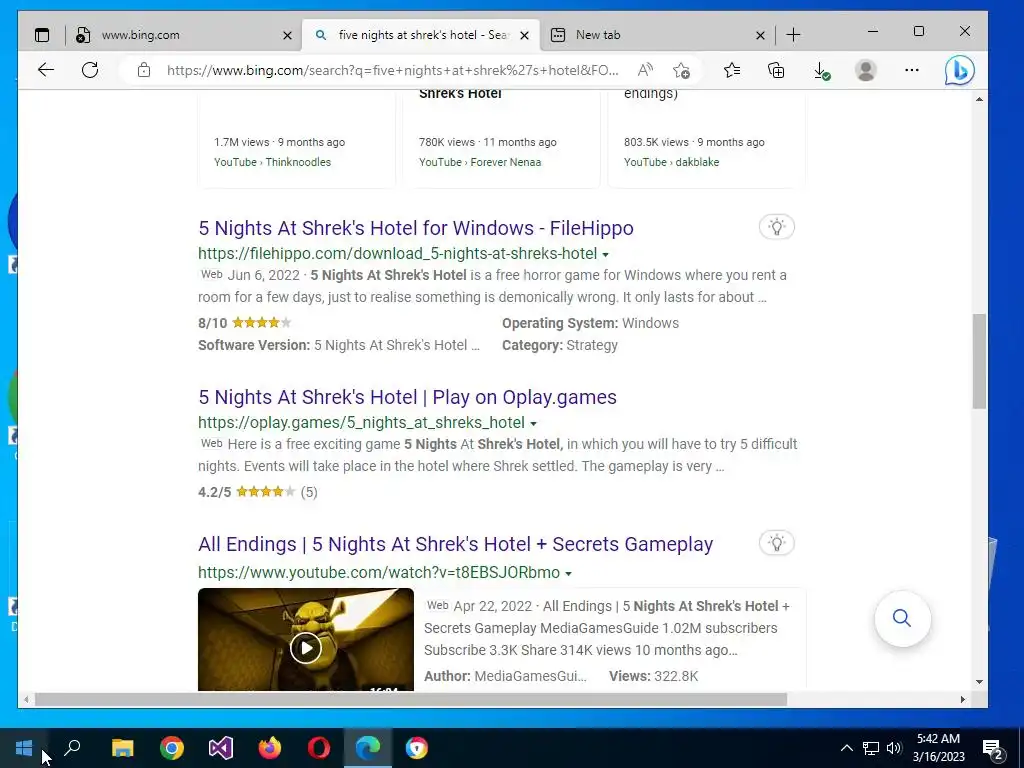Viewport: 1024px width, 768px height.
Task: Open the Favorites list icon
Action: [x=732, y=70]
